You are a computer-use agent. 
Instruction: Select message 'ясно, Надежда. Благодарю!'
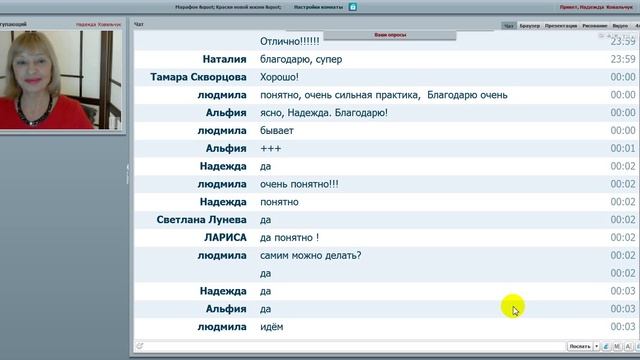tap(324, 113)
